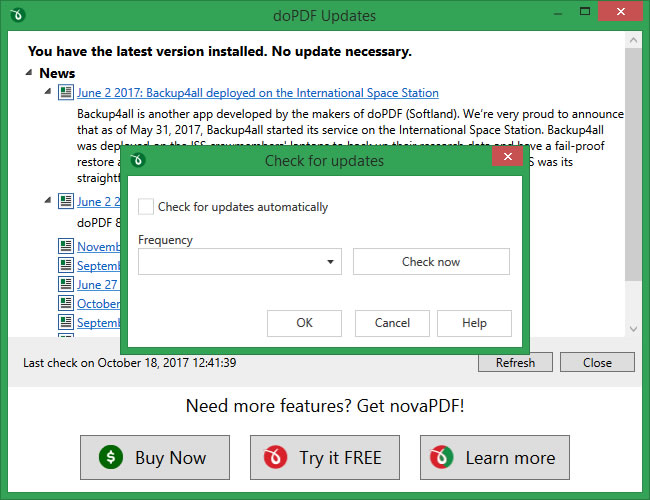The image size is (650, 500).
Task: Maximize the doPDF Updates window
Action: pyautogui.click(x=585, y=12)
